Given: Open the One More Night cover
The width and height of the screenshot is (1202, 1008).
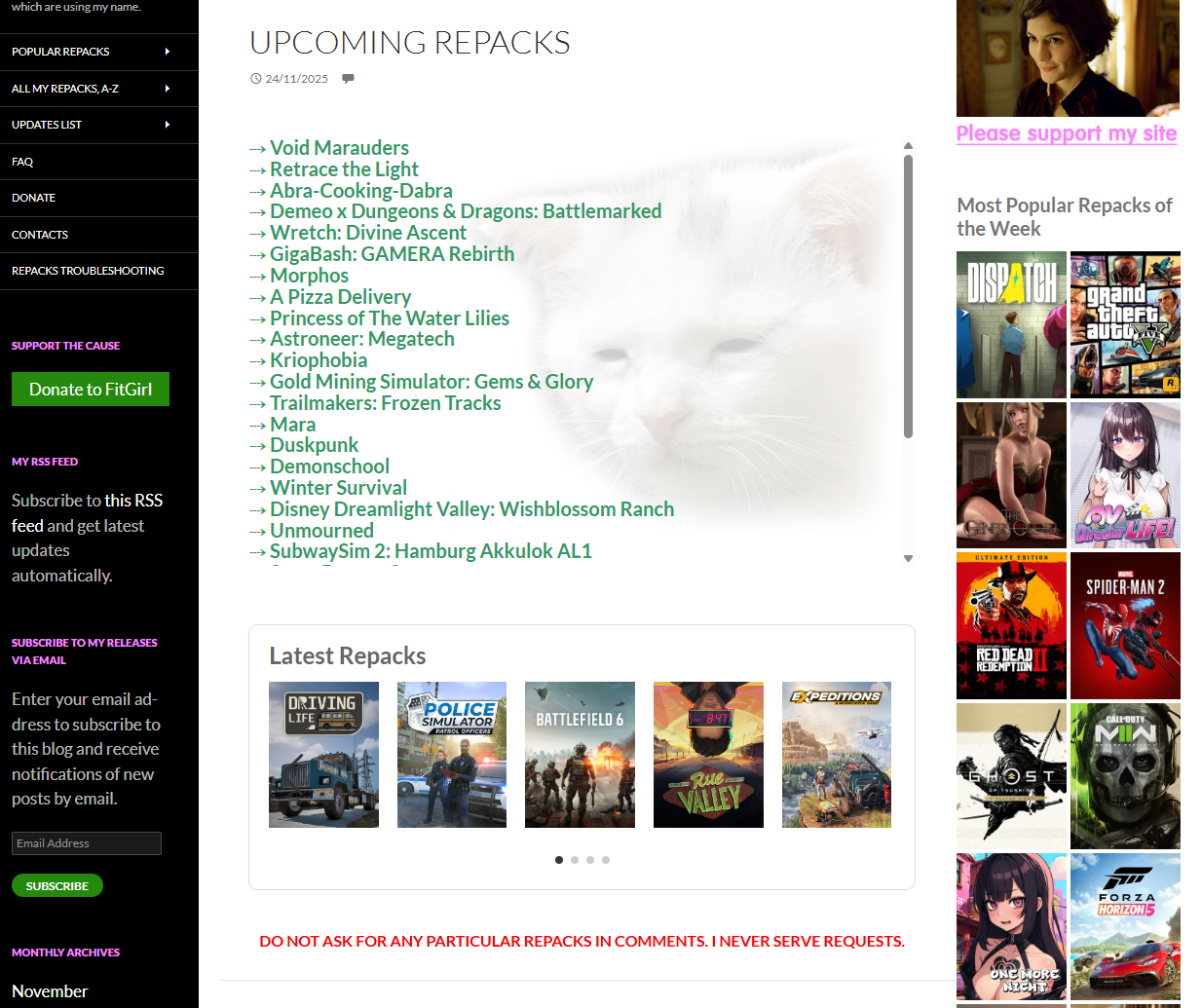Looking at the screenshot, I should 1011,926.
